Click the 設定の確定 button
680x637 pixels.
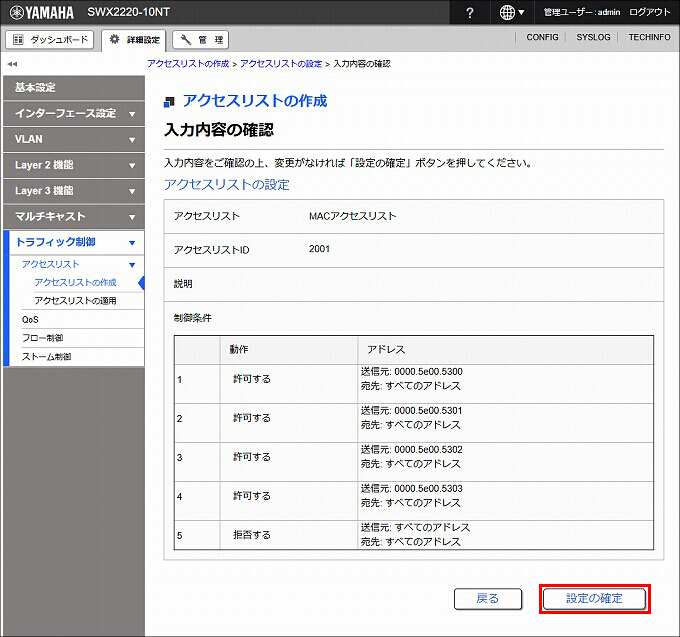tap(595, 599)
